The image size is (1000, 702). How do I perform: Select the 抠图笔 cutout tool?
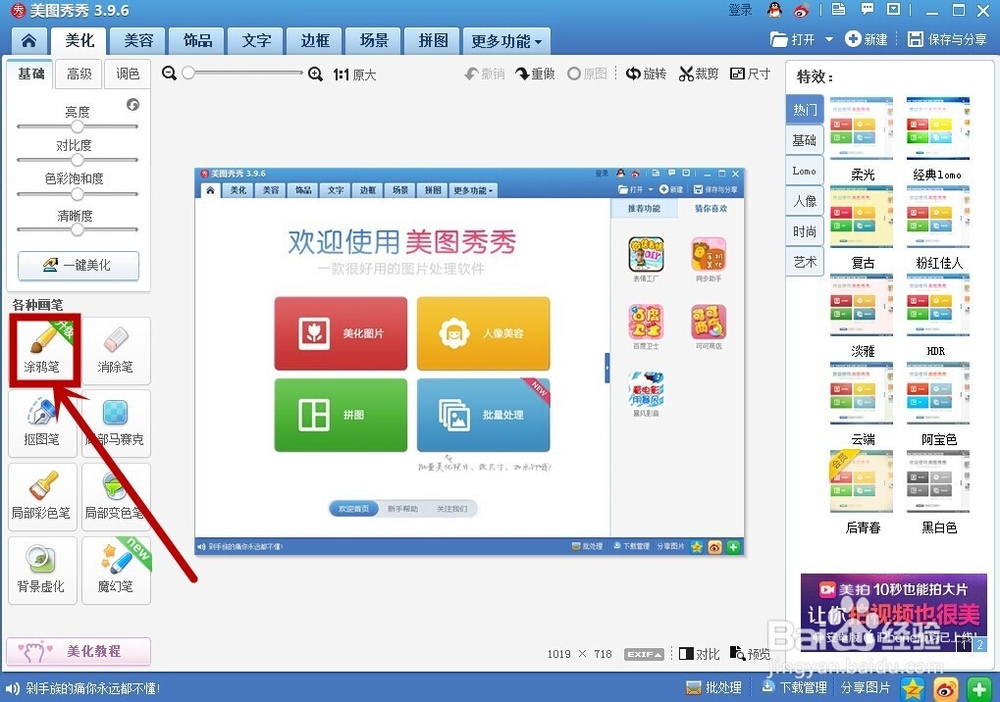pos(43,423)
